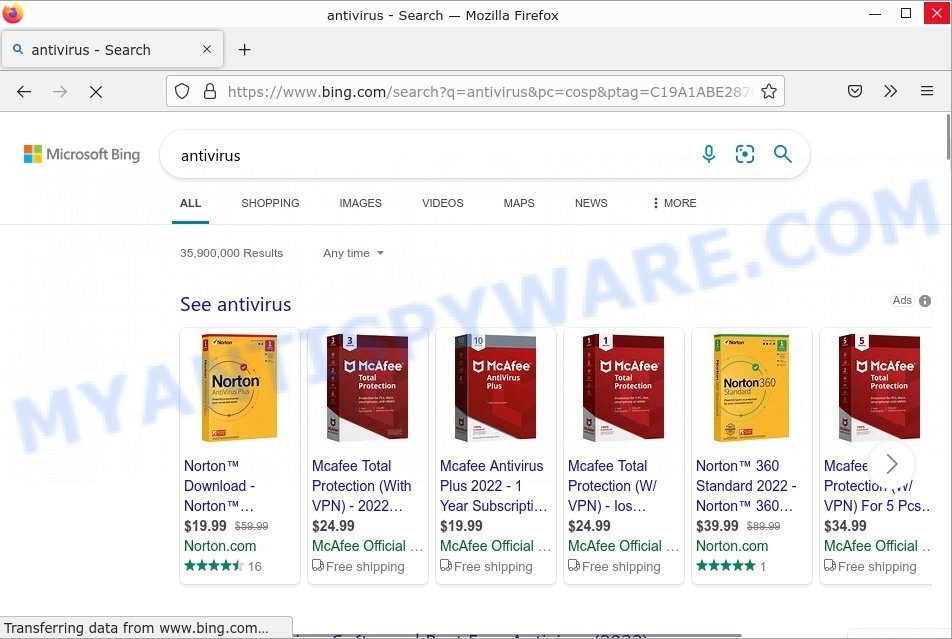The height and width of the screenshot is (639, 952).
Task: Click Norton.com seller under $19.99 product
Action: click(220, 546)
